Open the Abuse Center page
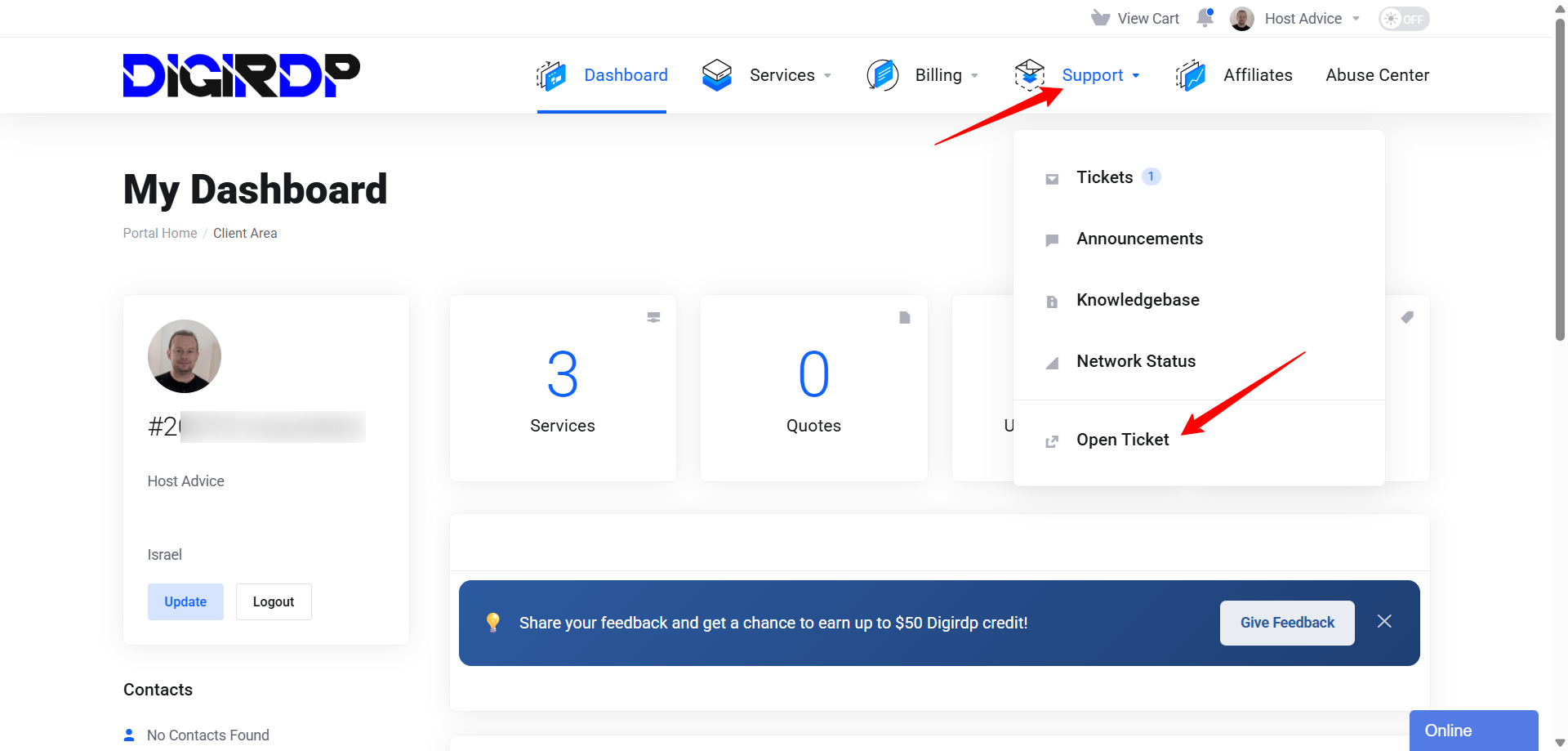Screen dimensions: 1568x751 (x=1377, y=75)
